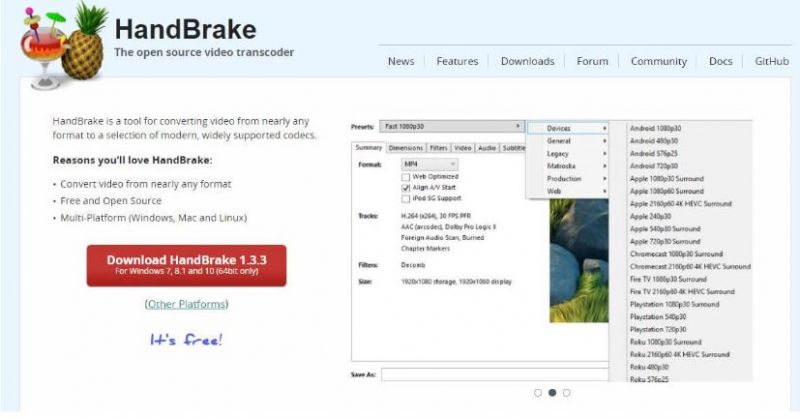Go to the Downloads navigation item
The image size is (800, 419).
click(x=527, y=61)
